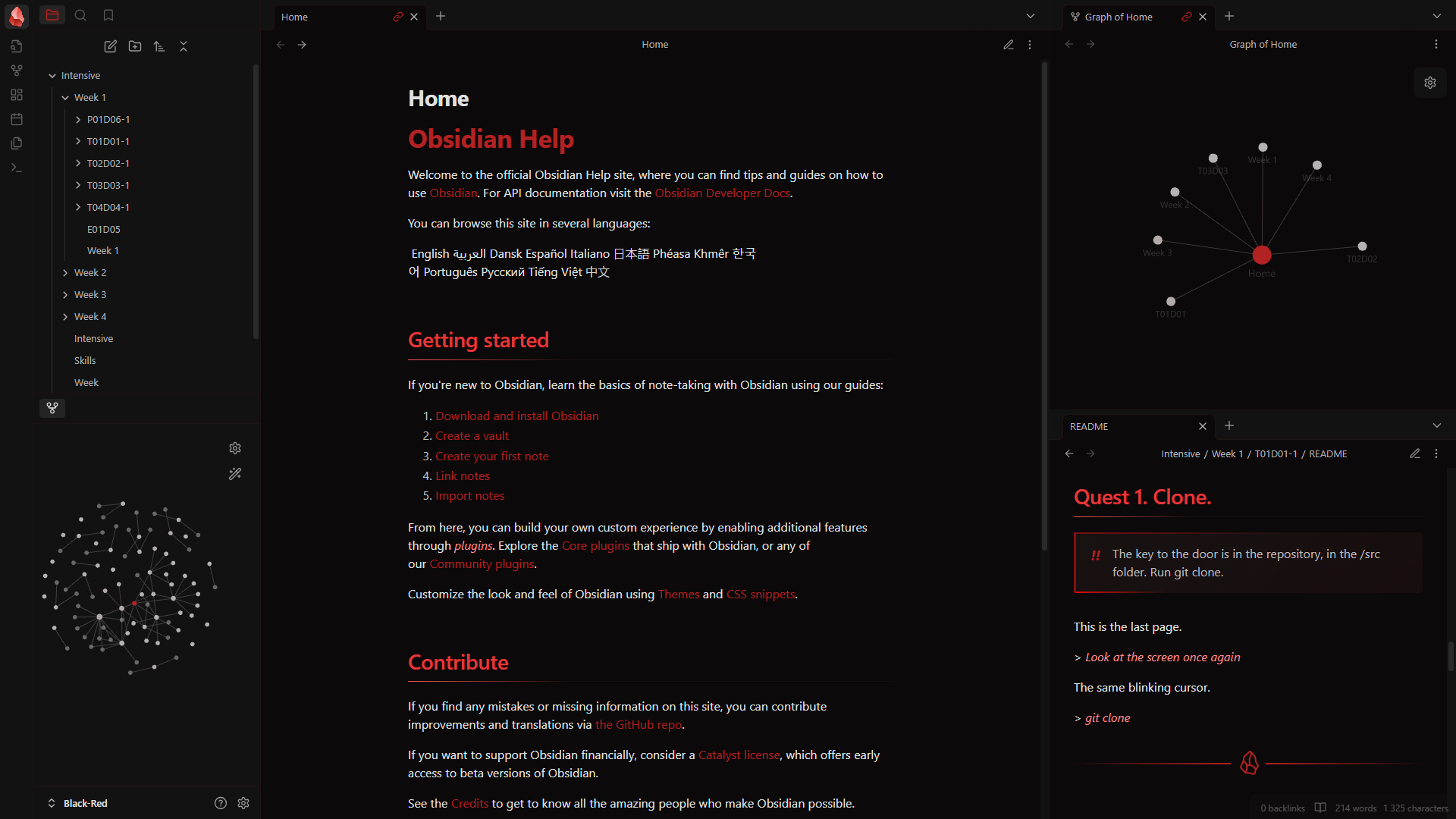
Task: Click Home pane vertical scrollbar
Action: pos(1044,307)
